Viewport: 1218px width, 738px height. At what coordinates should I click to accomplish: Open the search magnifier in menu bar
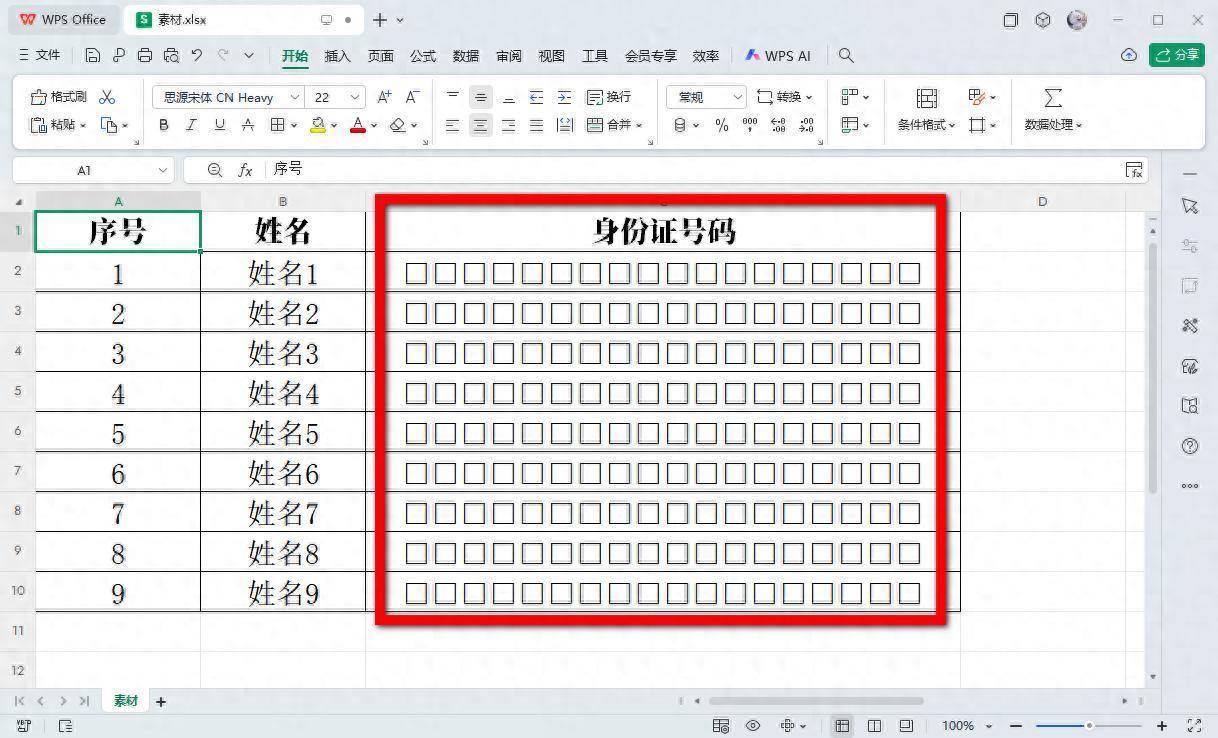coord(846,56)
